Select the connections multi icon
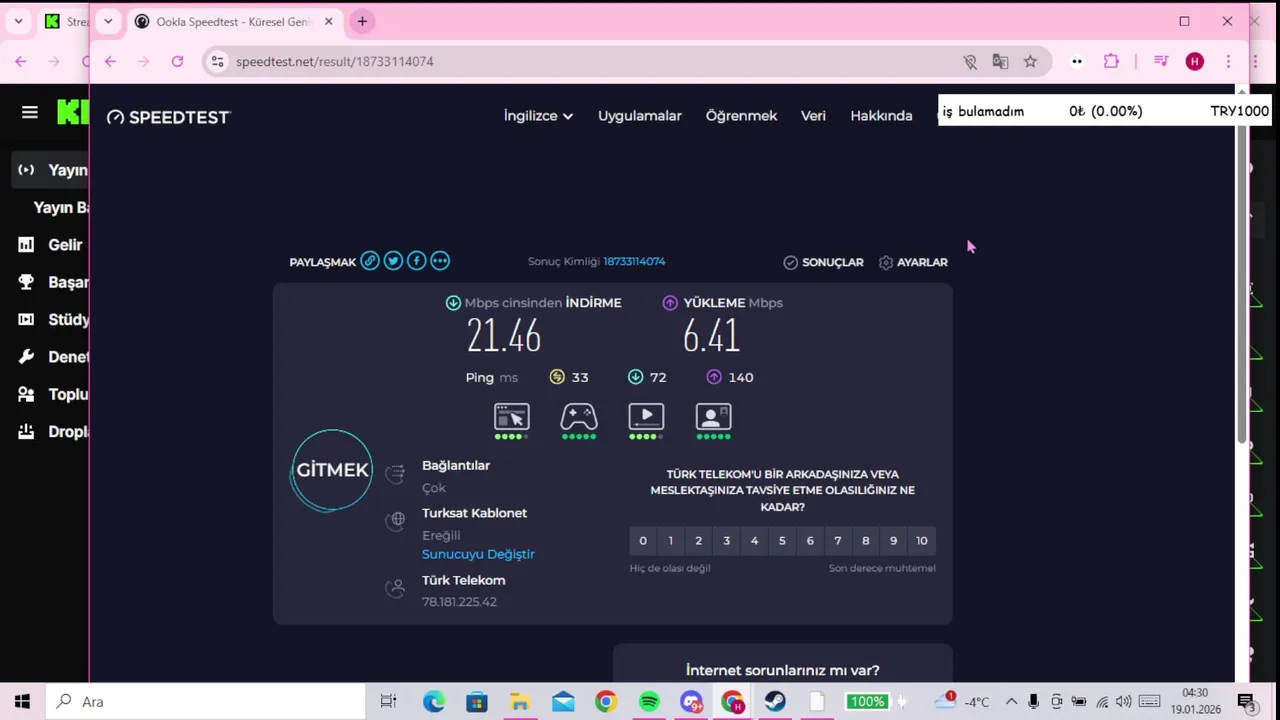The height and width of the screenshot is (720, 1280). point(396,474)
